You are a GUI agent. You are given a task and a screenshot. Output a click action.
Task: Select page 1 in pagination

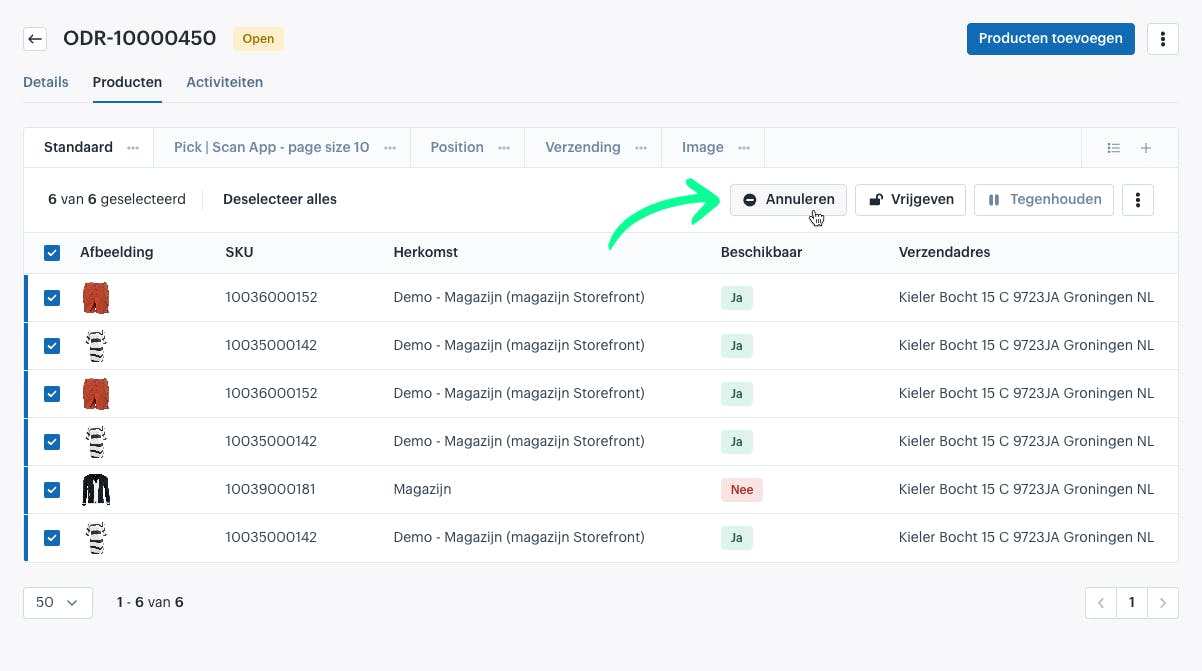[1132, 603]
